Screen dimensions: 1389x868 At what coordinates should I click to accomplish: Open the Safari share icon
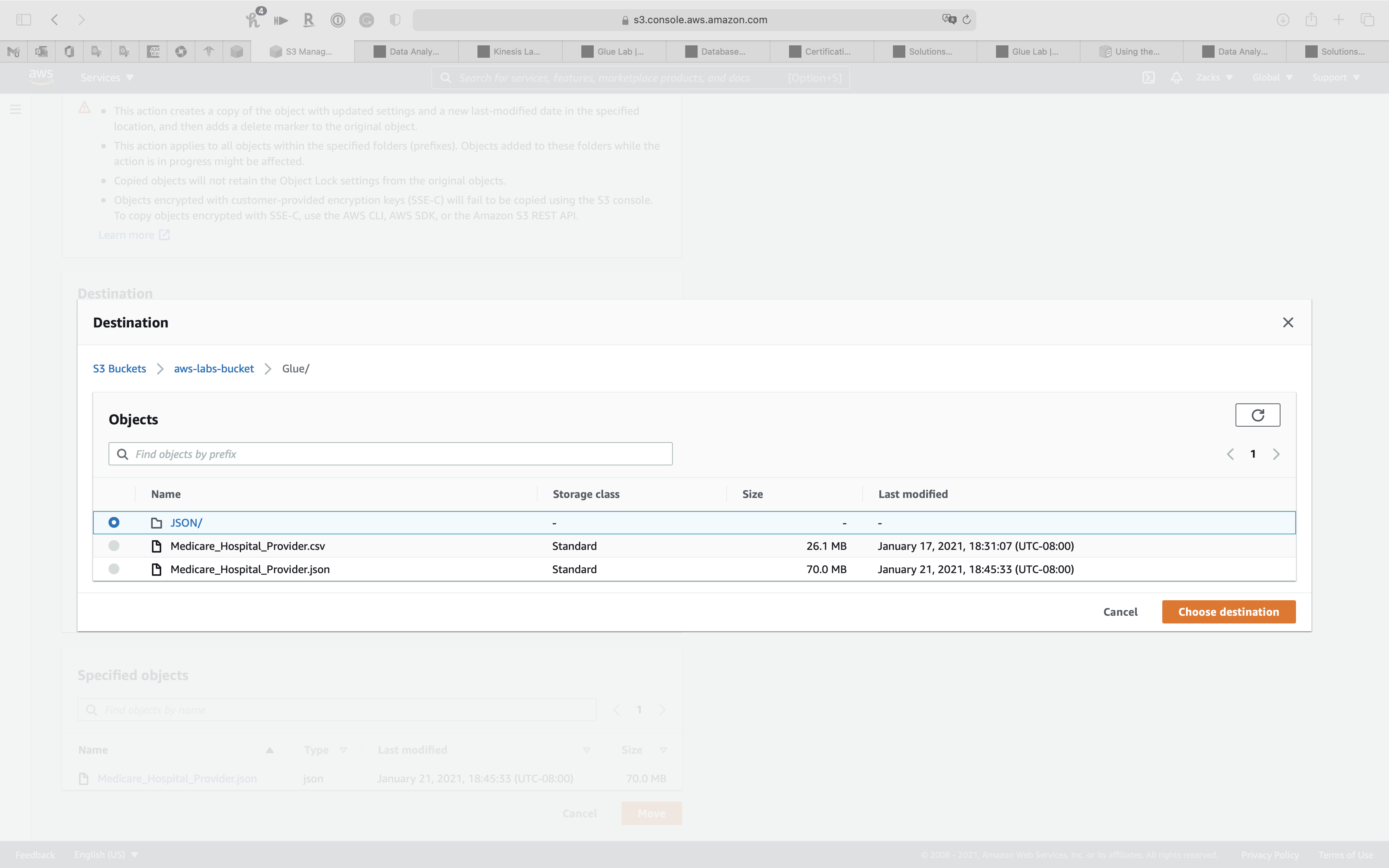pyautogui.click(x=1311, y=19)
